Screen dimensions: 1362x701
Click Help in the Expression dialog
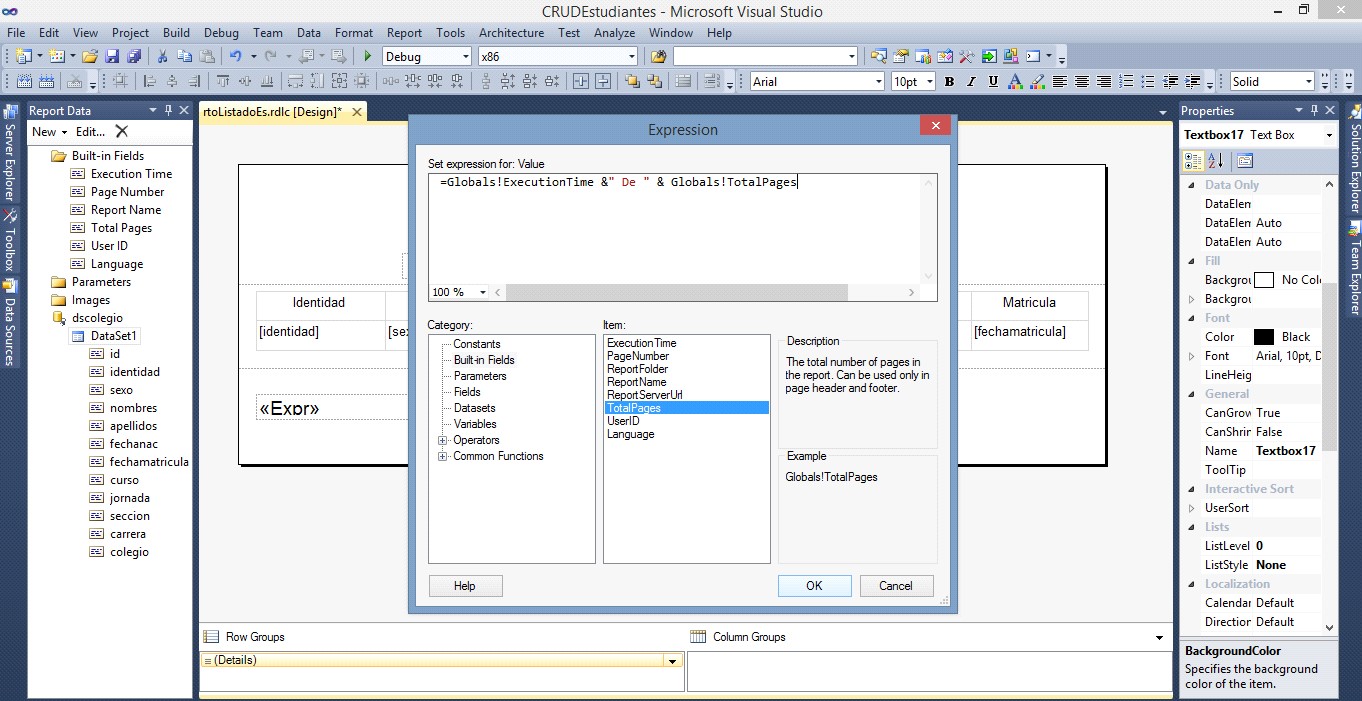[x=465, y=585]
